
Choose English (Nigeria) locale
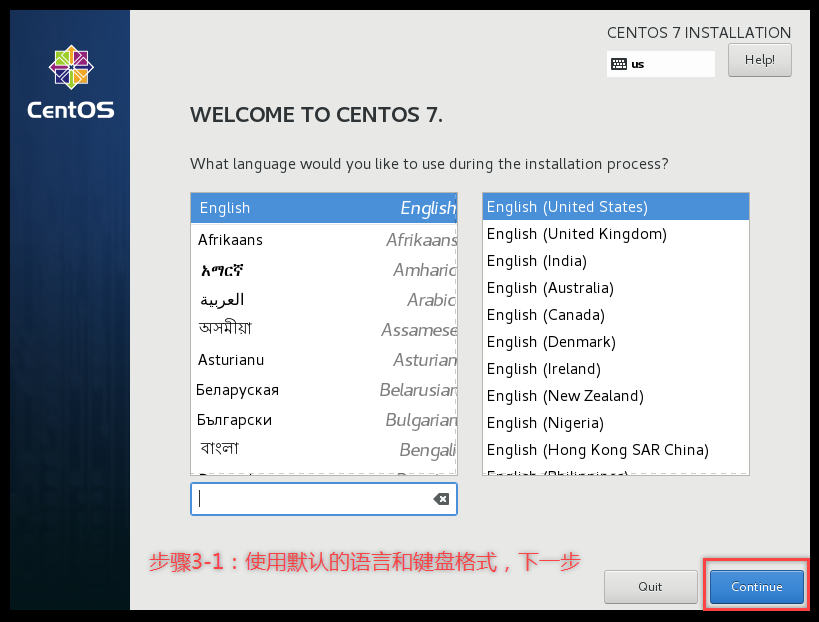pos(616,423)
